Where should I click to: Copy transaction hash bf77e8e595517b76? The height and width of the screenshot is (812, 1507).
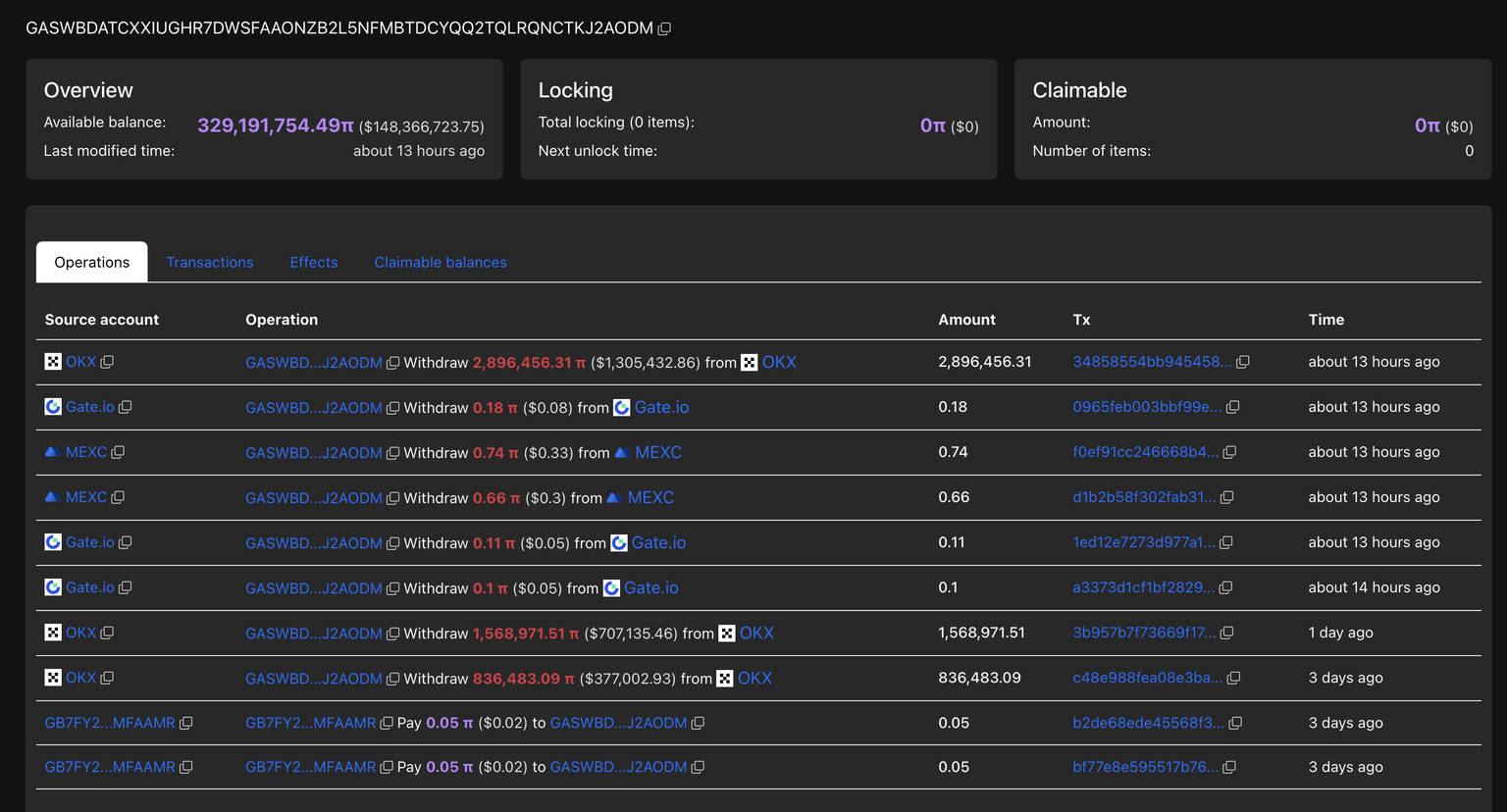pyautogui.click(x=1229, y=767)
